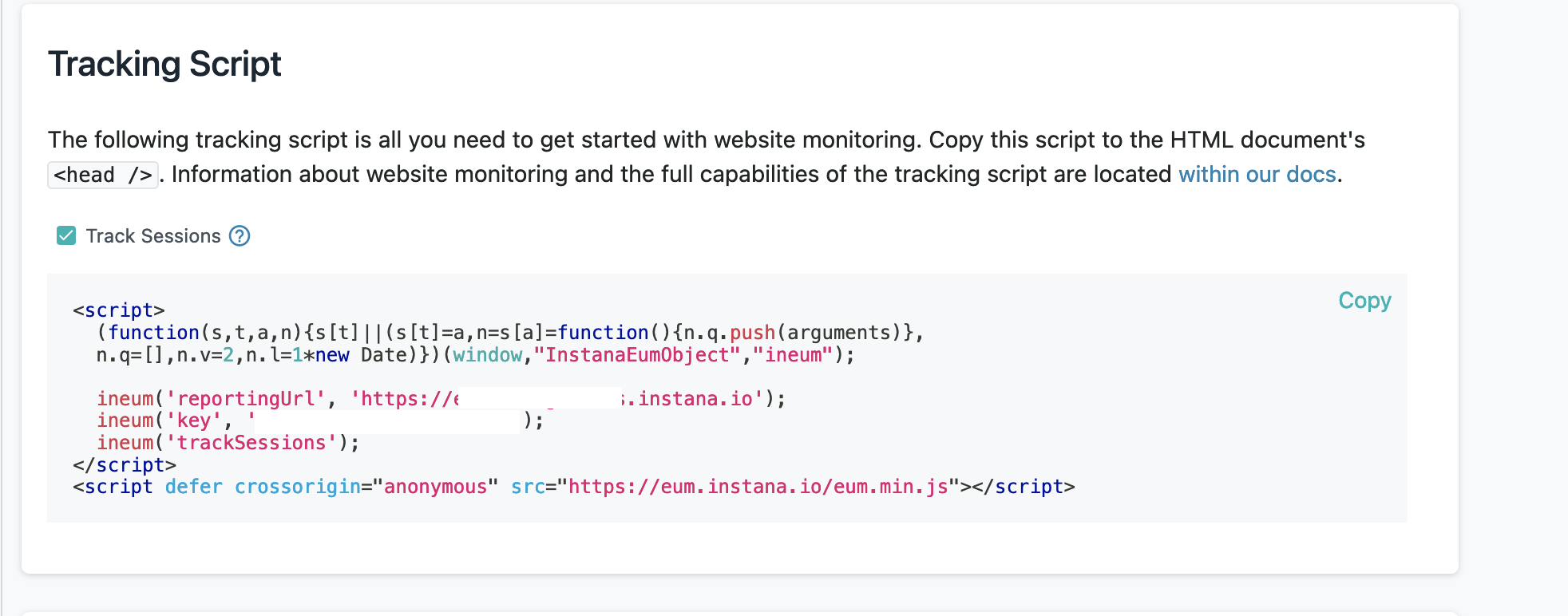Screen dimensions: 1568x616
Task: Click the eum.min.js URL in script
Action: pyautogui.click(x=758, y=487)
